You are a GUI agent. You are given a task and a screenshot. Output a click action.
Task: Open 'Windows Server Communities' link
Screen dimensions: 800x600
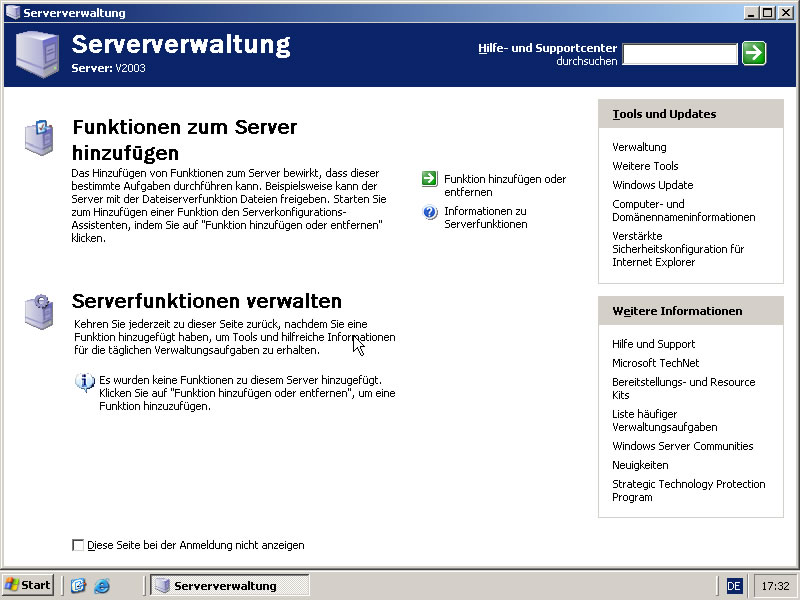(x=682, y=446)
